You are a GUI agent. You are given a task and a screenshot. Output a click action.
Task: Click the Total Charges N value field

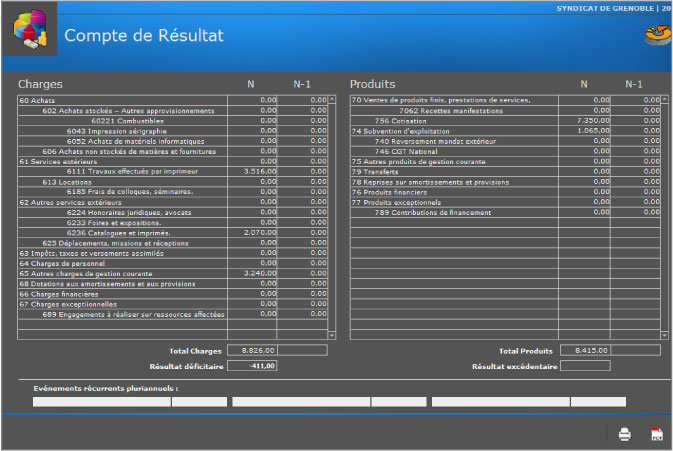click(252, 351)
